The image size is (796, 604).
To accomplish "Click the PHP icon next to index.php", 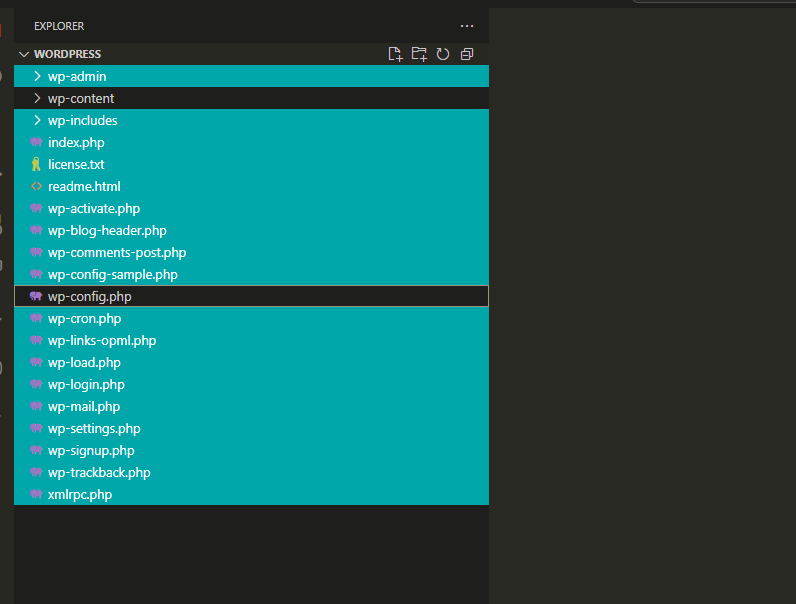I will click(x=36, y=142).
